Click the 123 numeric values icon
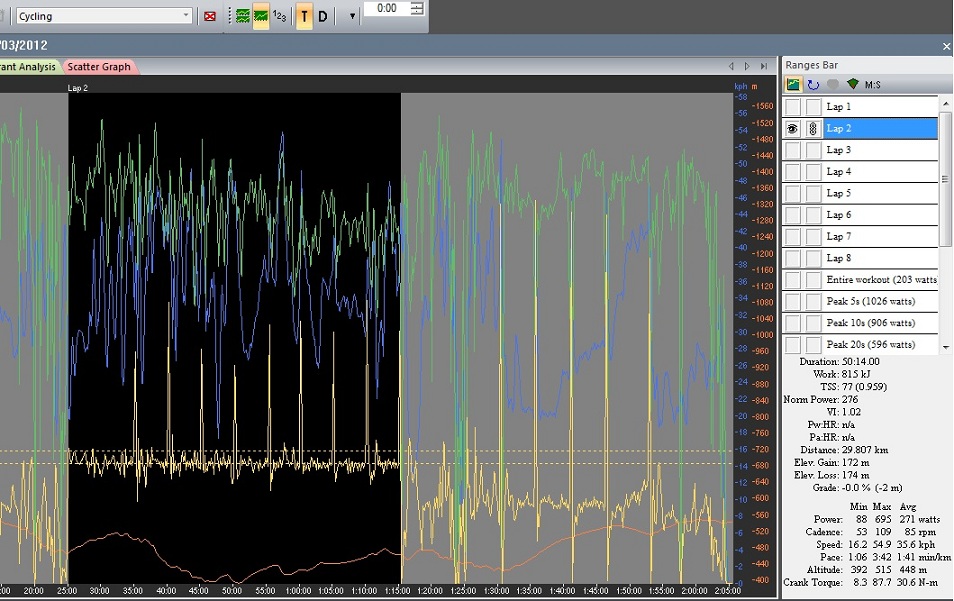Image resolution: width=954 pixels, height=601 pixels. click(279, 16)
